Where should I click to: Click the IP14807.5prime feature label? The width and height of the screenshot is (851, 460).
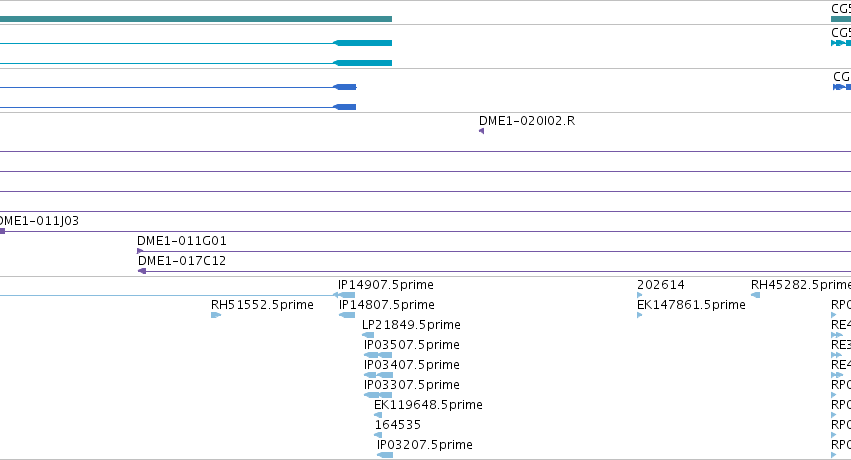click(x=387, y=304)
